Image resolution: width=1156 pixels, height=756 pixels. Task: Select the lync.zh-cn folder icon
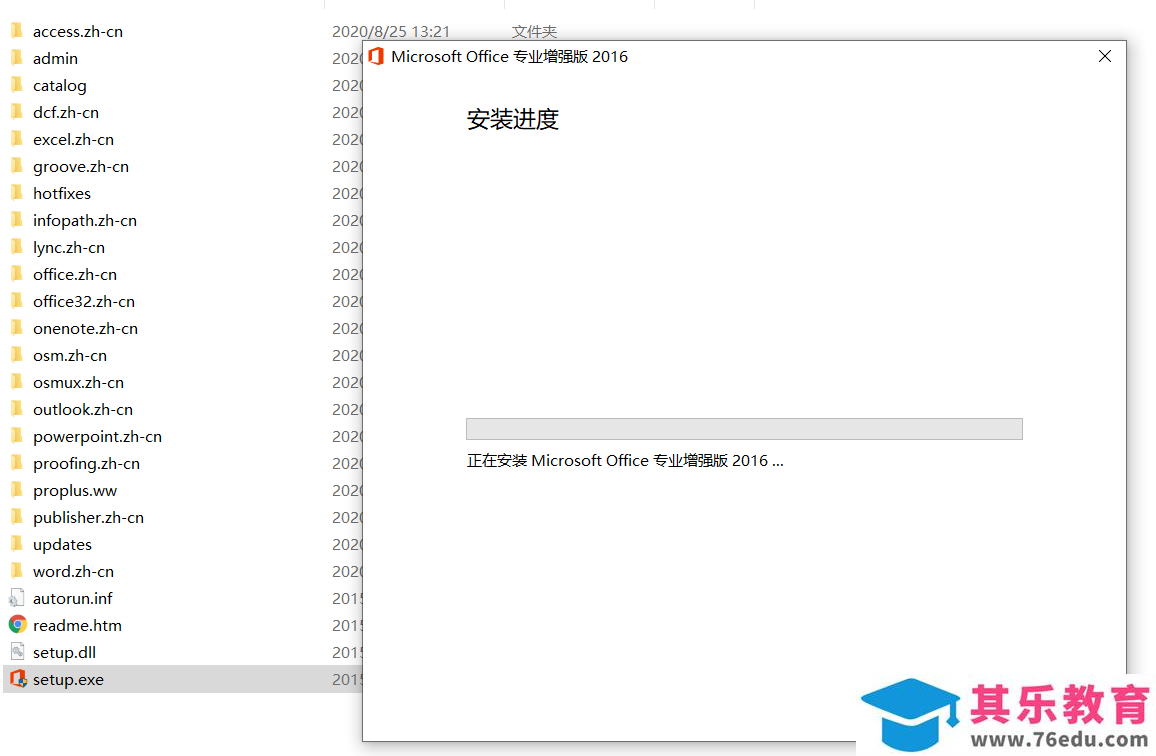point(17,247)
